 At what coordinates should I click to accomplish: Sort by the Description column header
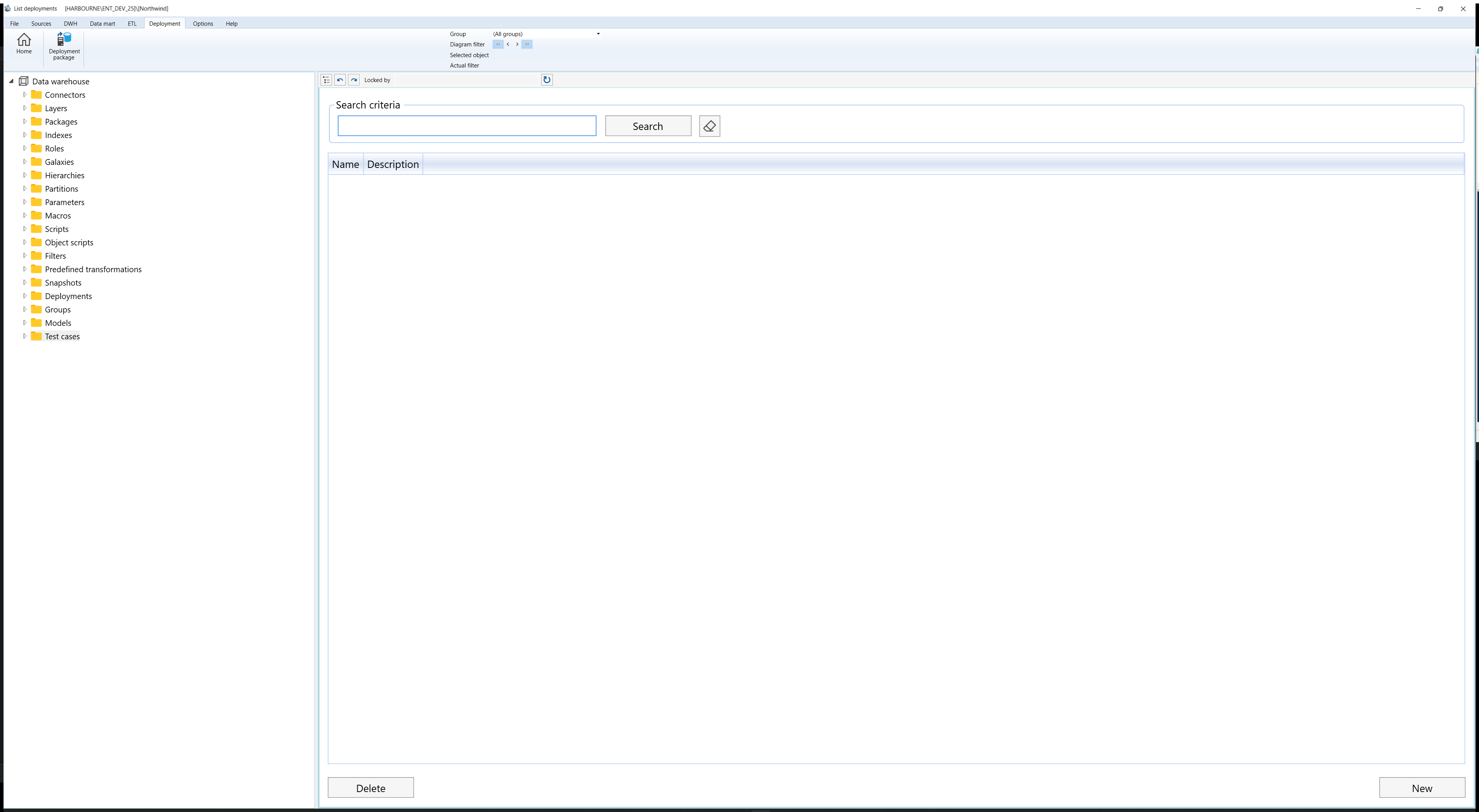(393, 164)
